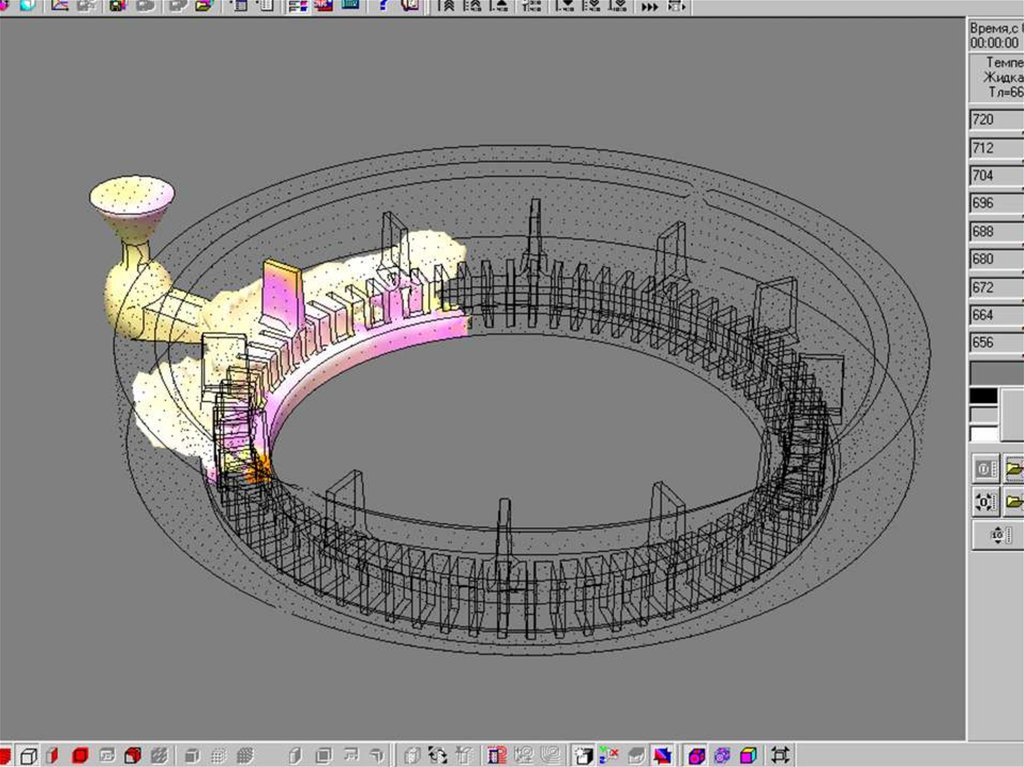This screenshot has height=767, width=1024.
Task: Select the magenta cube display icon
Action: 697,755
